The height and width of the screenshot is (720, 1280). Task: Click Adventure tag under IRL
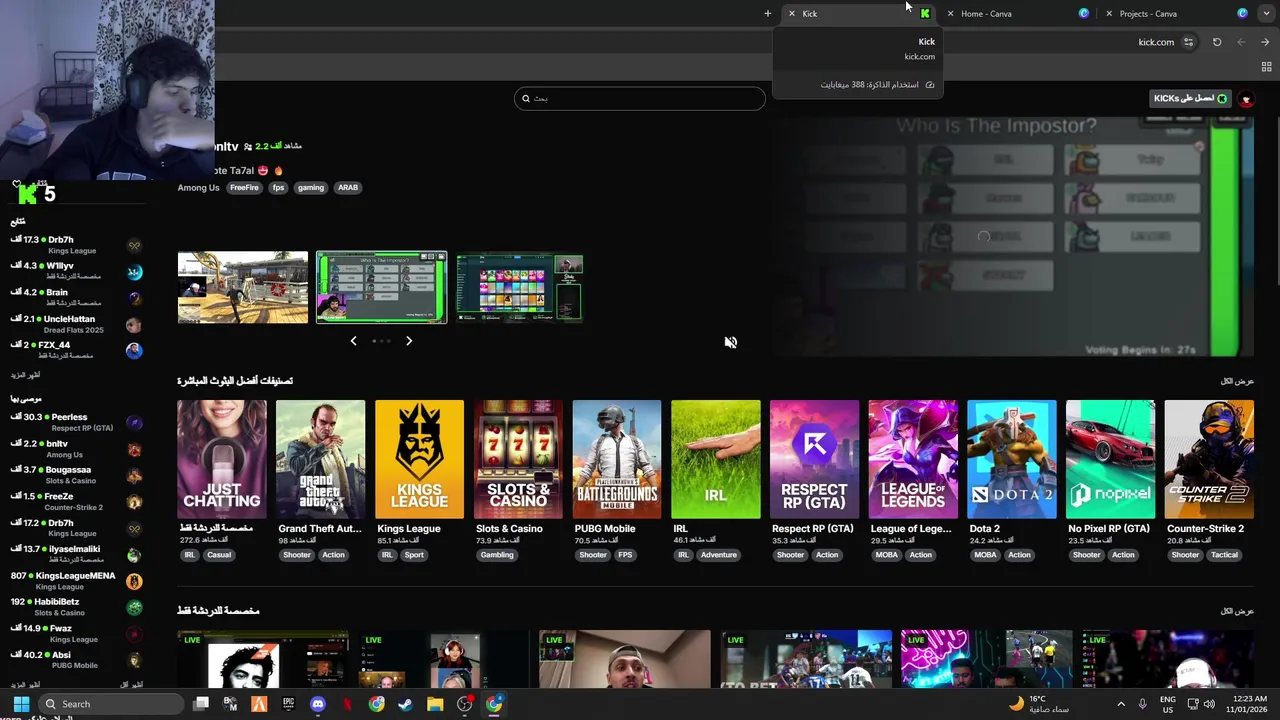coord(719,555)
